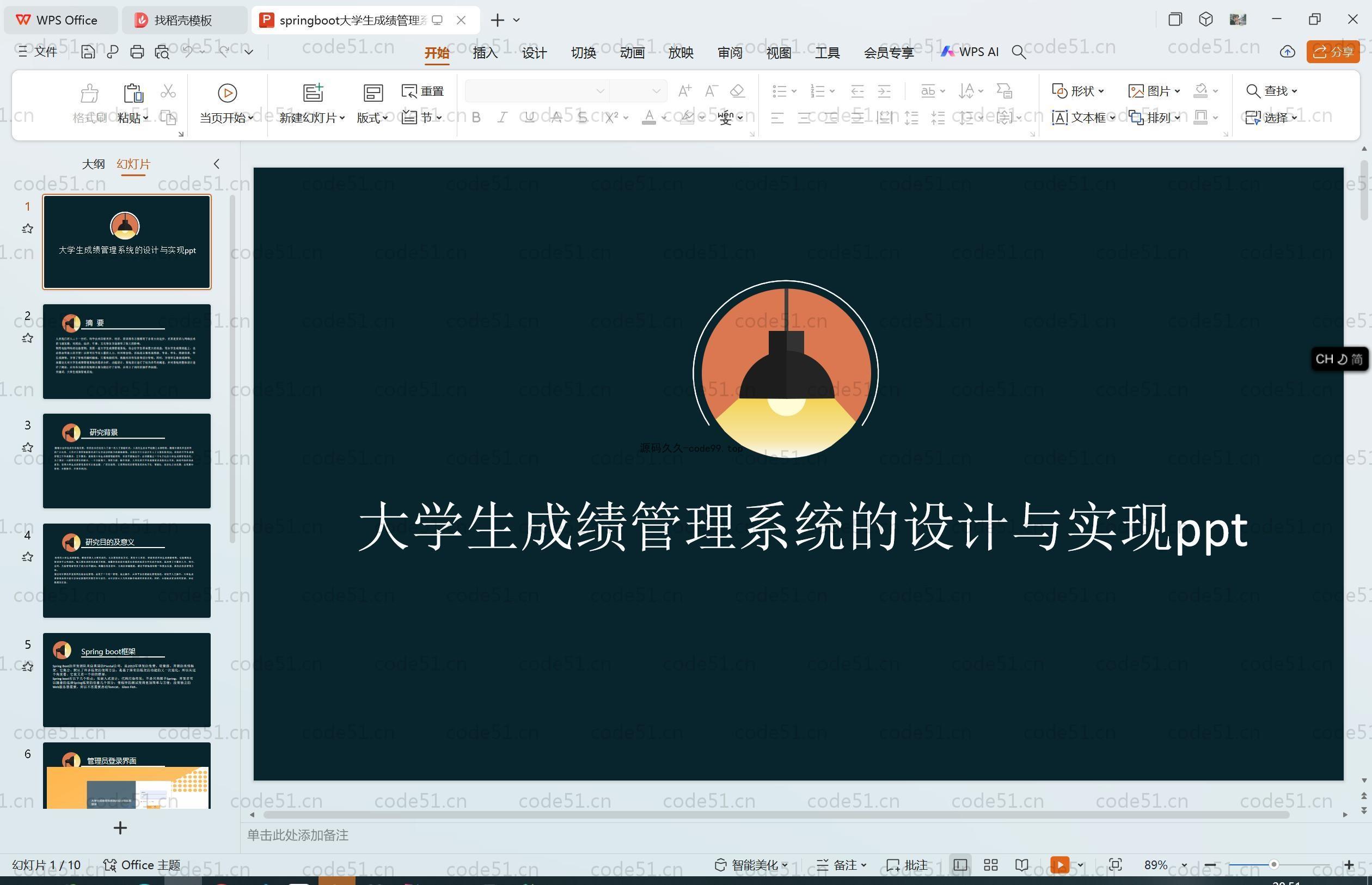Click the WPS AI button

pyautogui.click(x=970, y=52)
